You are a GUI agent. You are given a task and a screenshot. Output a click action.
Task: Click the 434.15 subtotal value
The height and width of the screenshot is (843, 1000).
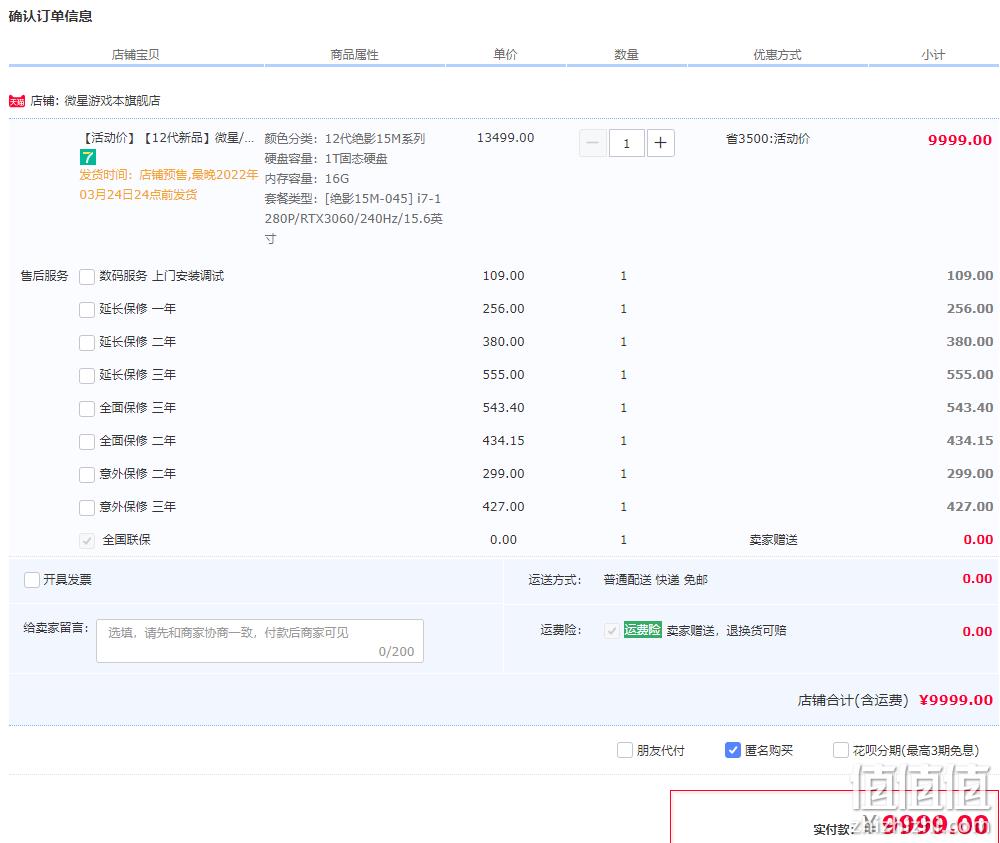click(969, 441)
